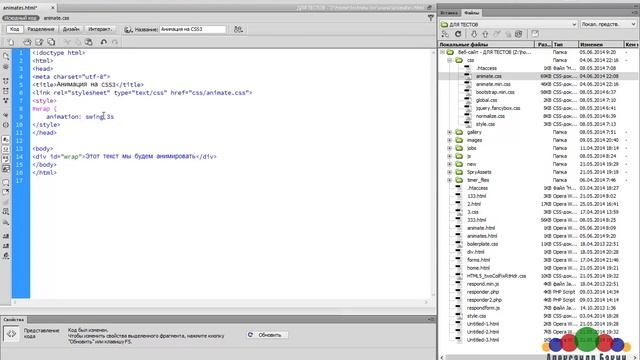Switch to Дизайн view
The image size is (640, 360).
pos(71,29)
